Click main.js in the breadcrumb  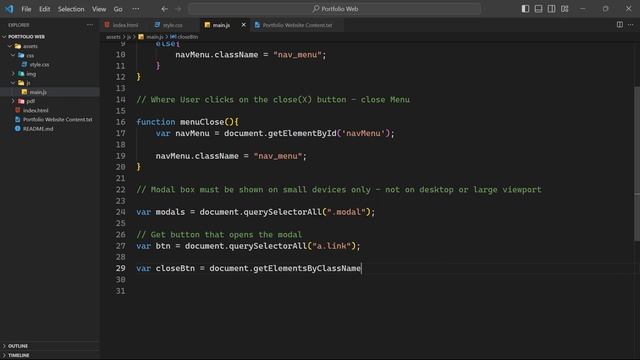pyautogui.click(x=154, y=37)
